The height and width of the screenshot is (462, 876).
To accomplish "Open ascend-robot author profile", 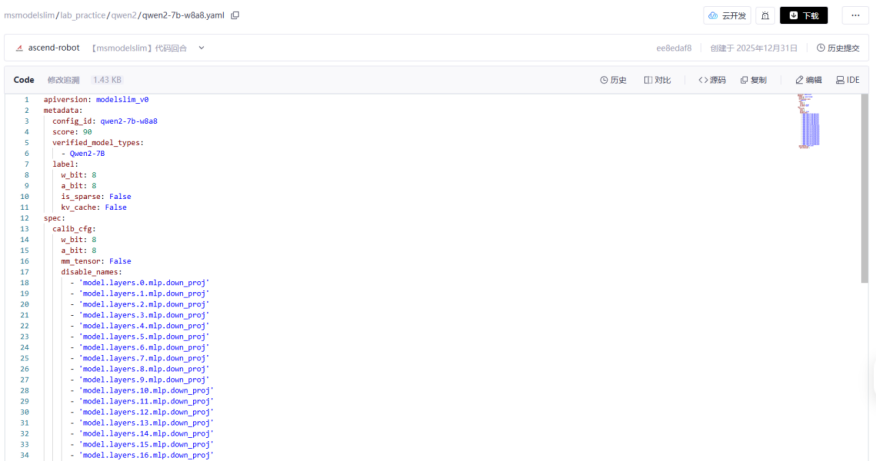I will [x=54, y=48].
